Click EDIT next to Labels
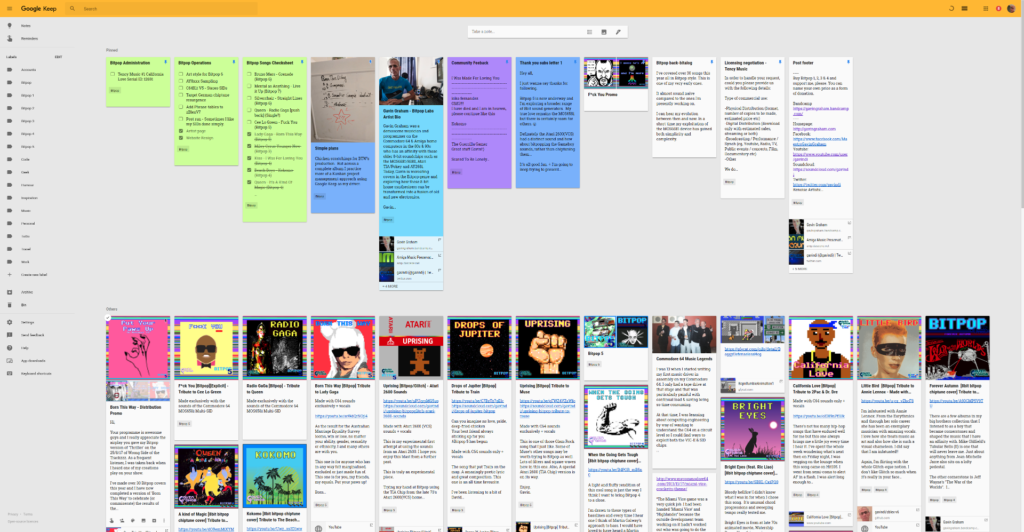Screen dimensions: 1024x532 58,57
